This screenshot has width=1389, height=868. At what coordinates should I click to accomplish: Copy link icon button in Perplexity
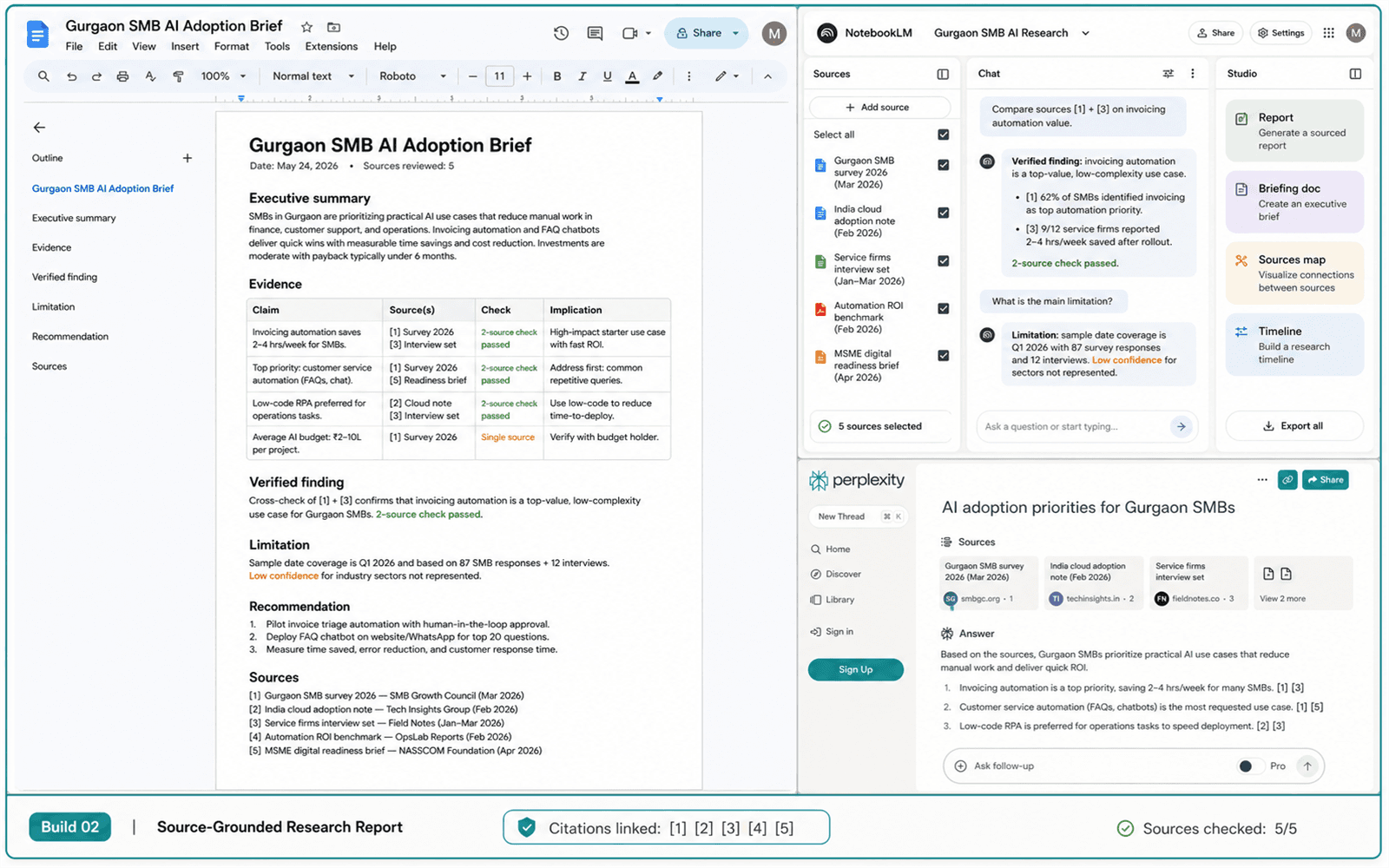(1287, 479)
